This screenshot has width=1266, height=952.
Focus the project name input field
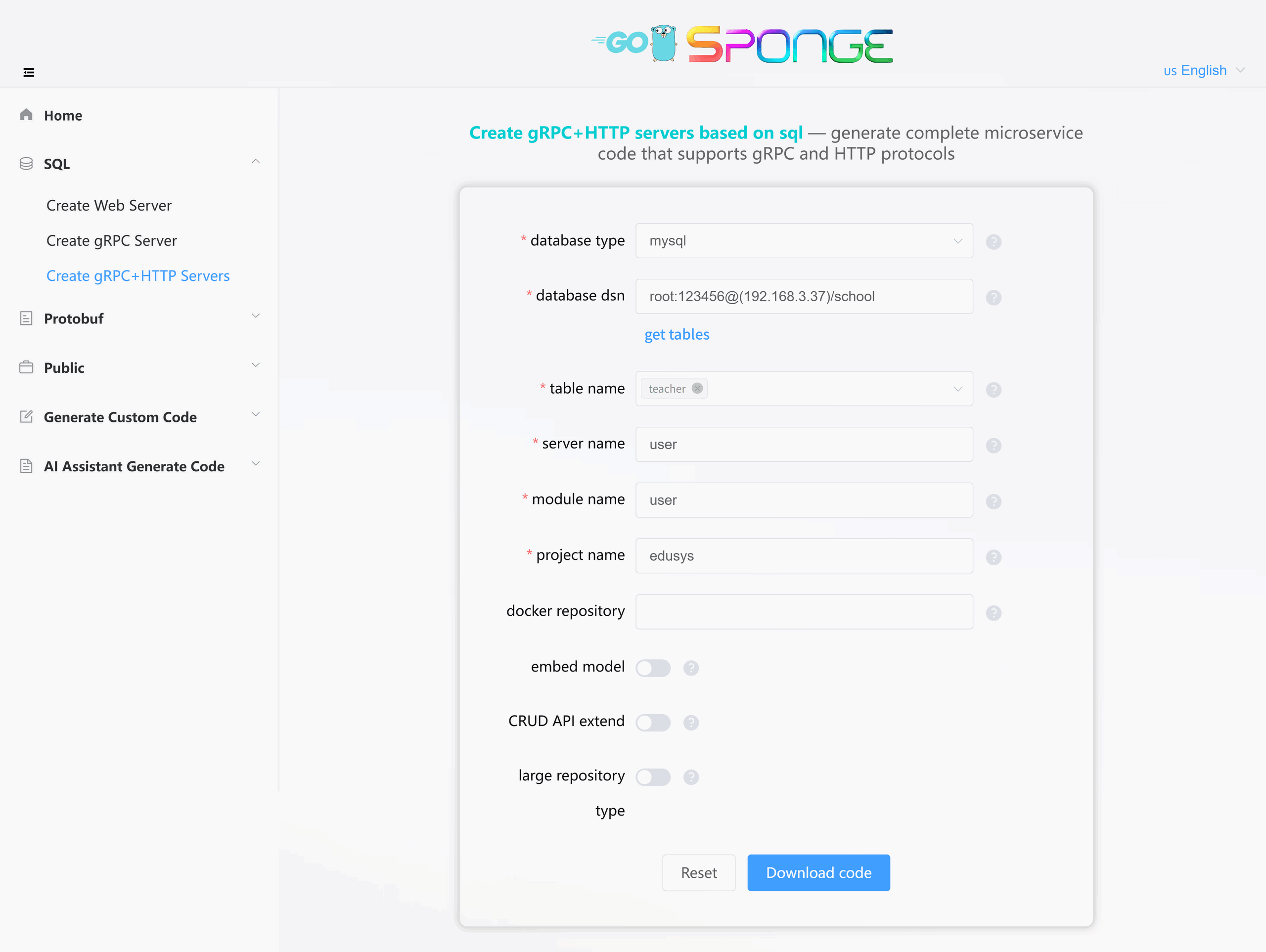804,555
